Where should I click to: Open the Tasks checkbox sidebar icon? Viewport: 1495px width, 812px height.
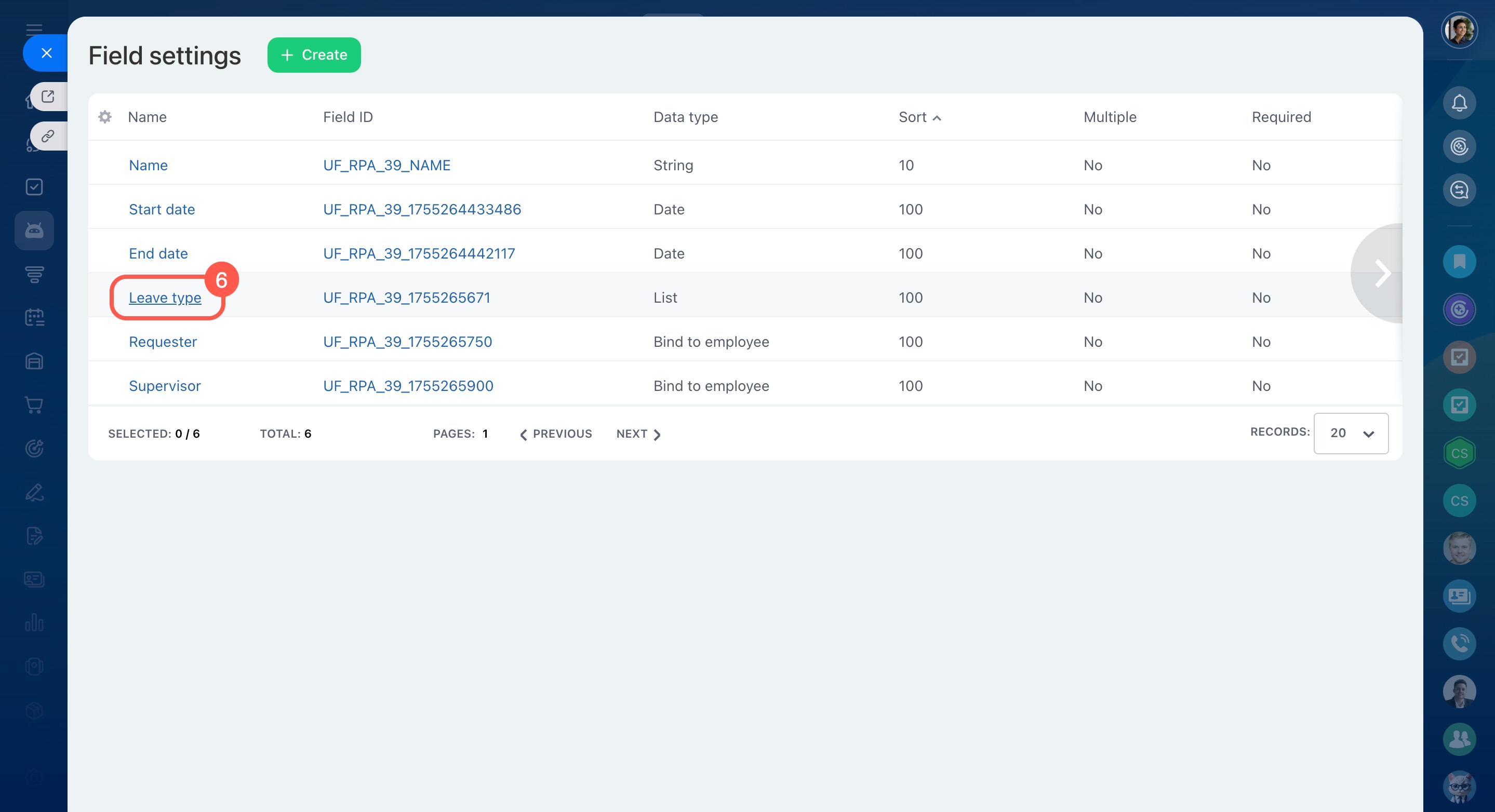click(34, 187)
